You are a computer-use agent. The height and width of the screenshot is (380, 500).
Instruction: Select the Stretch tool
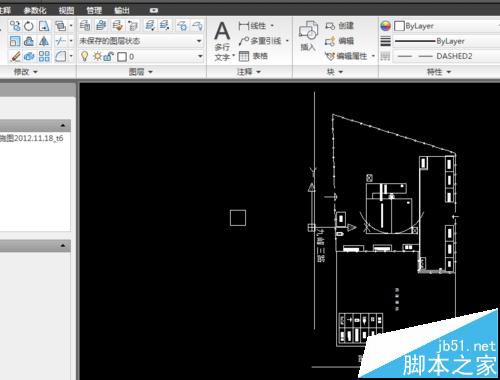tap(44, 26)
